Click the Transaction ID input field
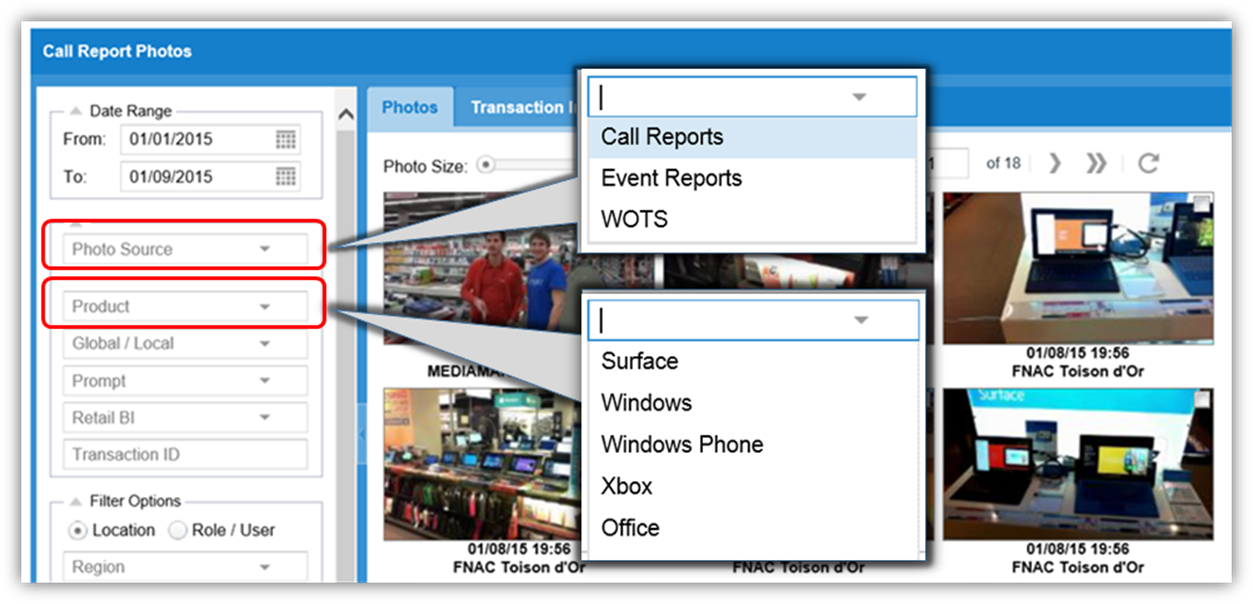The height and width of the screenshot is (604, 1253). pyautogui.click(x=185, y=455)
